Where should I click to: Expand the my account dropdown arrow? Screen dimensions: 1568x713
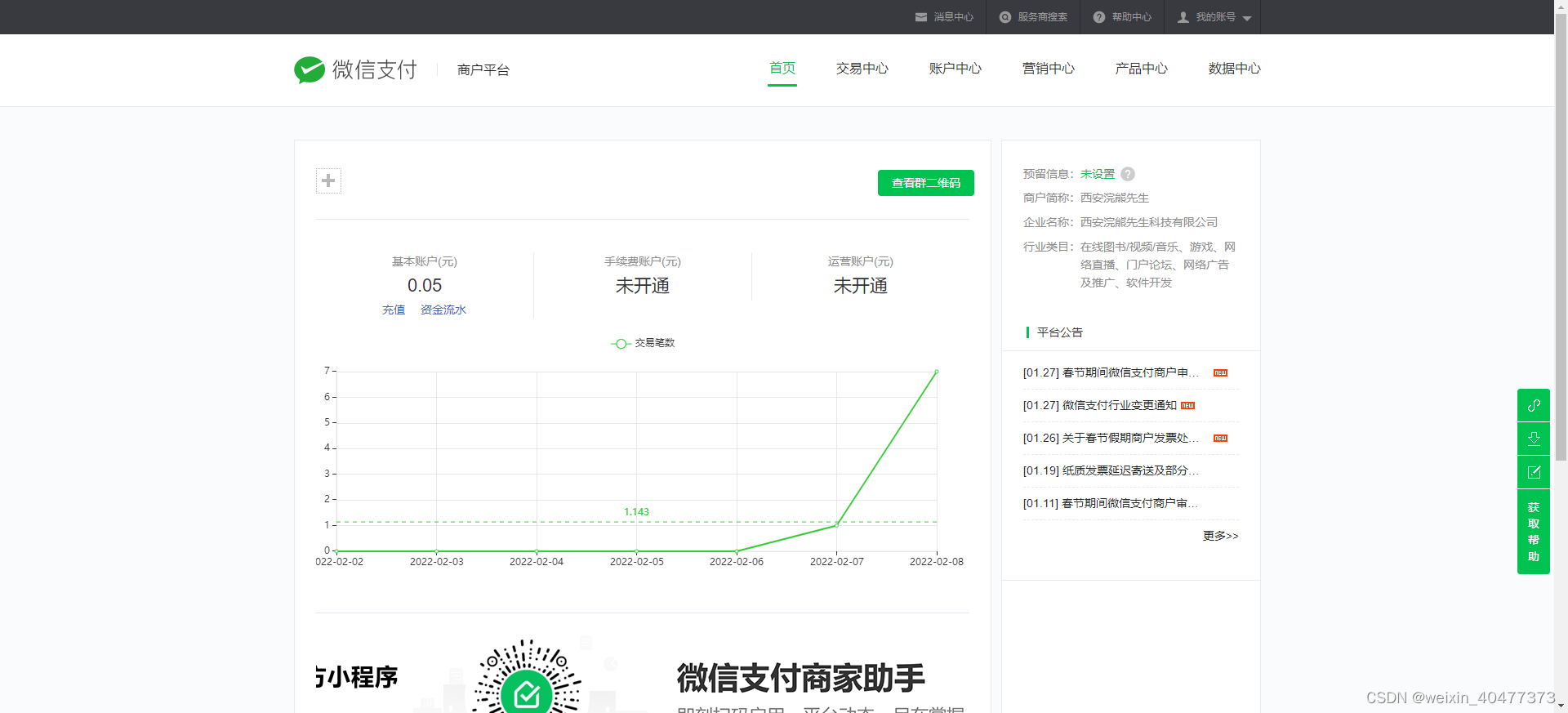(1247, 19)
